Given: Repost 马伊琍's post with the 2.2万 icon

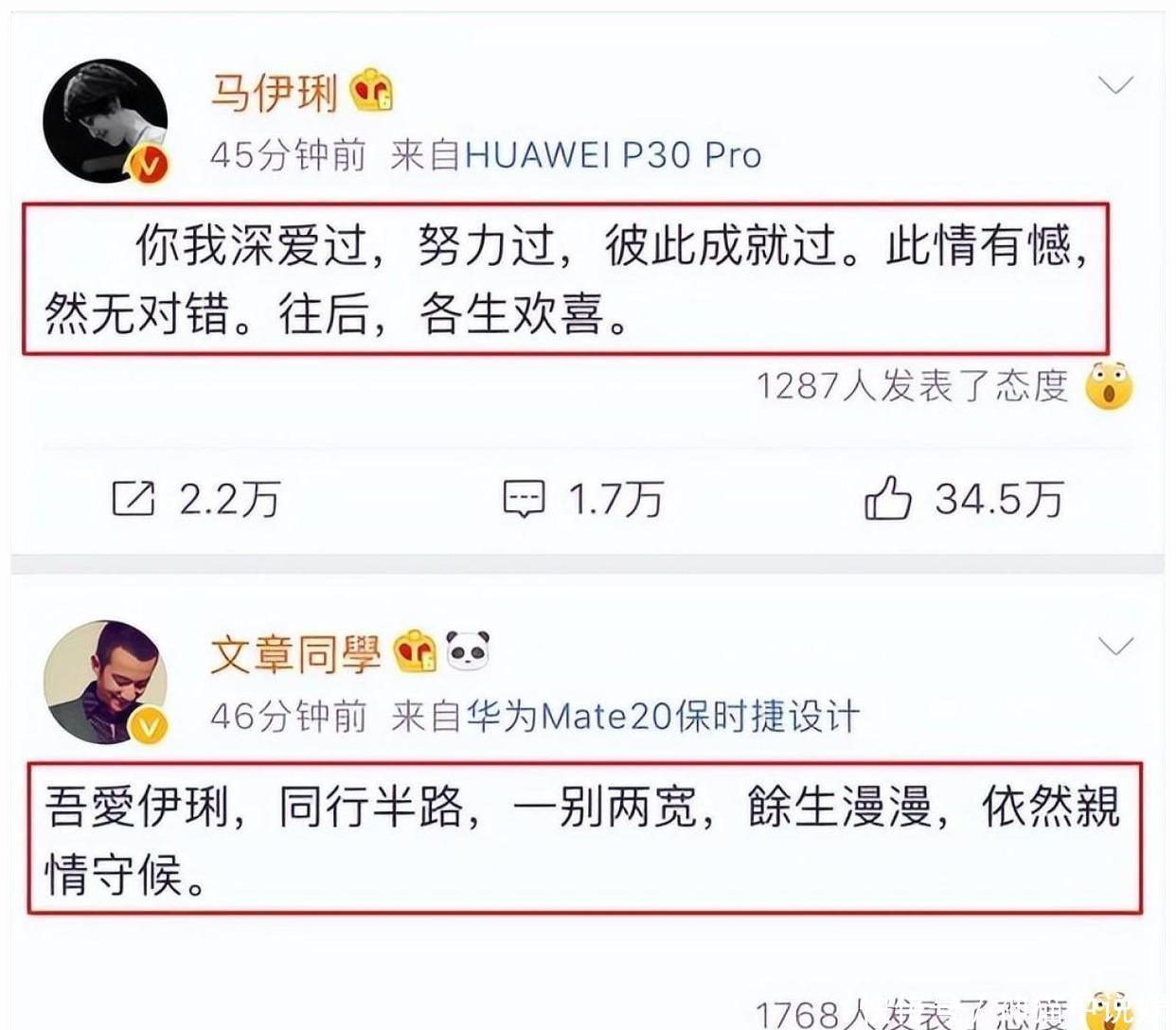Looking at the screenshot, I should point(134,498).
